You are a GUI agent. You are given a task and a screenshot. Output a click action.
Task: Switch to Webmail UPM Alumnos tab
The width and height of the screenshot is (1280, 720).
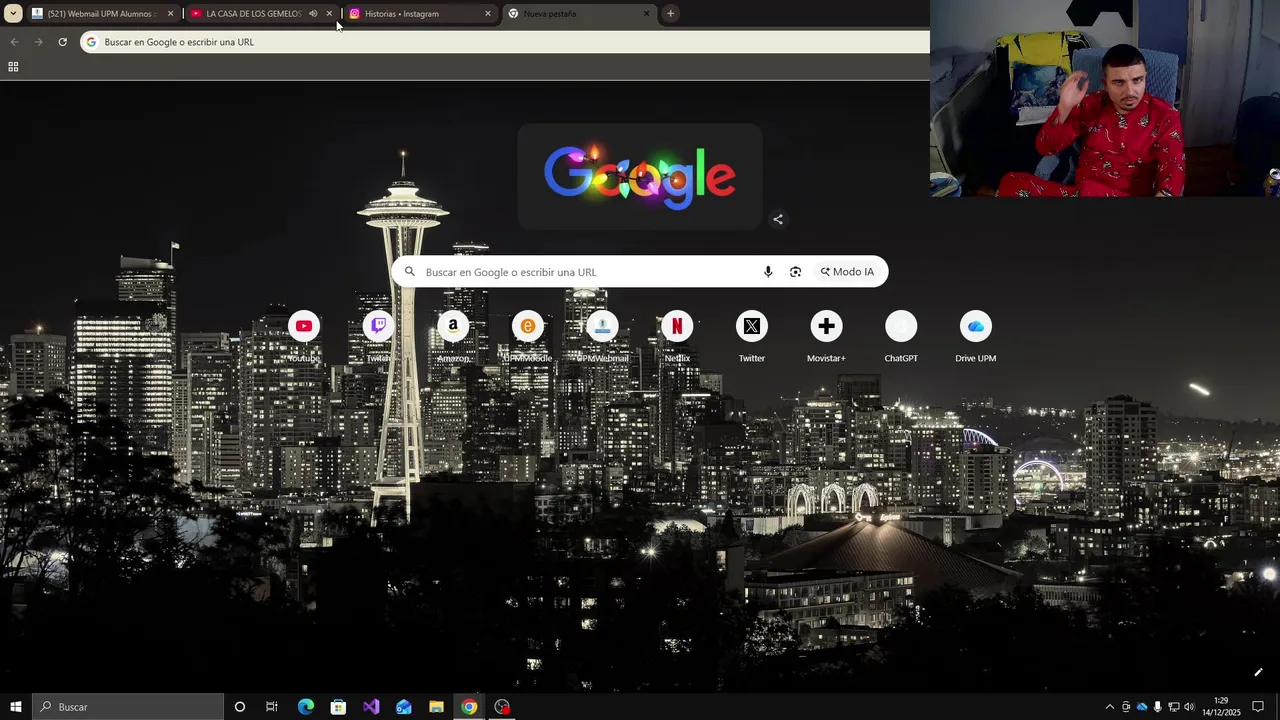click(x=103, y=14)
